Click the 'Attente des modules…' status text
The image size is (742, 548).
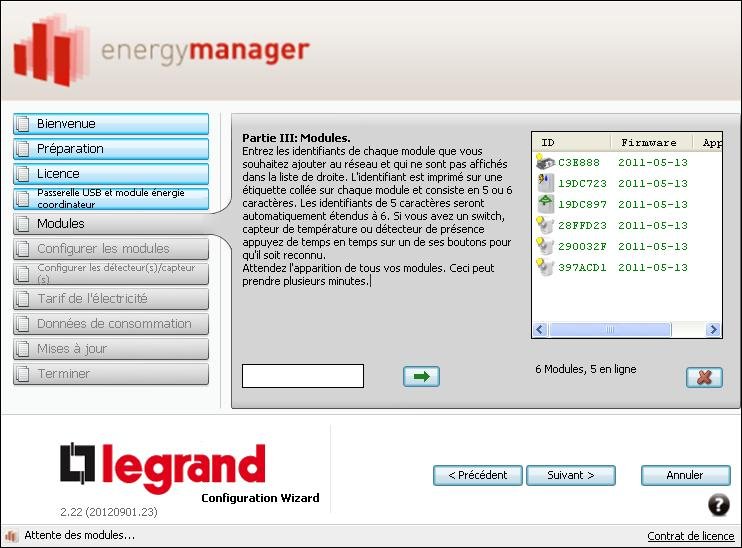[80, 535]
